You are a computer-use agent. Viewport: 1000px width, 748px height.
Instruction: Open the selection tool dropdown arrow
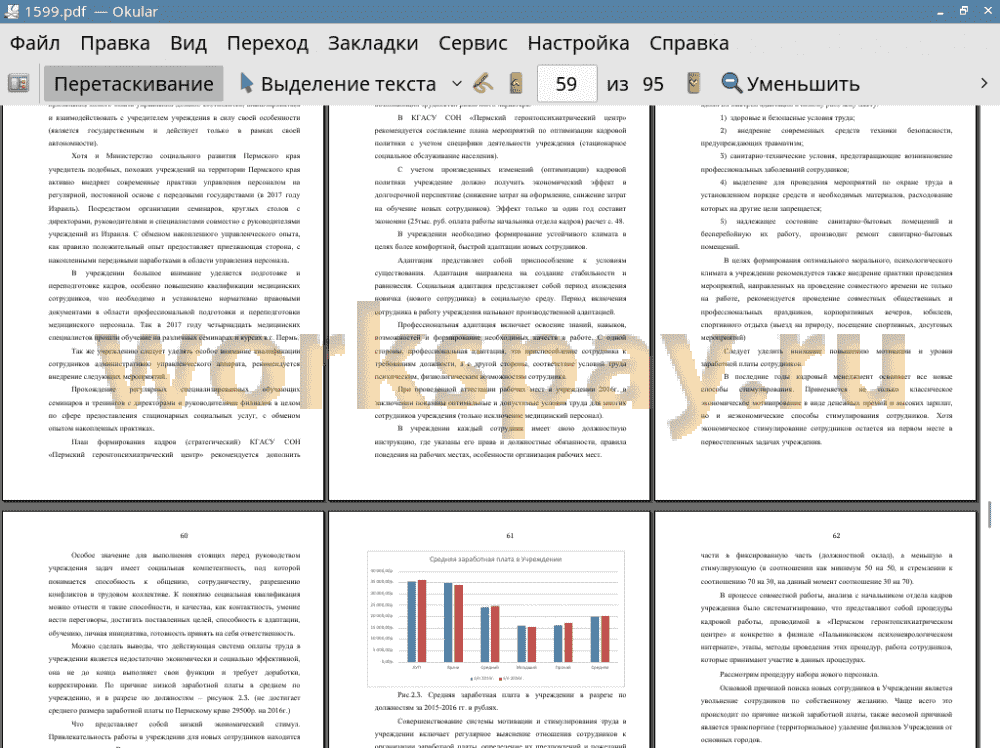(457, 84)
